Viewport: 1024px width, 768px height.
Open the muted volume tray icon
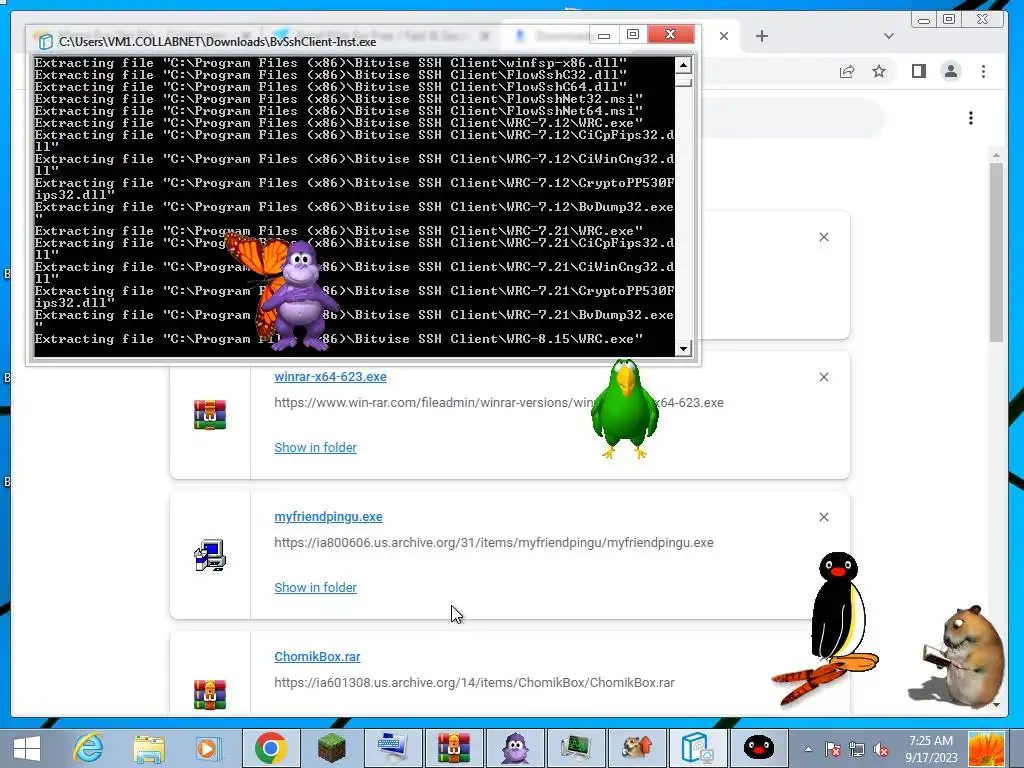[881, 749]
